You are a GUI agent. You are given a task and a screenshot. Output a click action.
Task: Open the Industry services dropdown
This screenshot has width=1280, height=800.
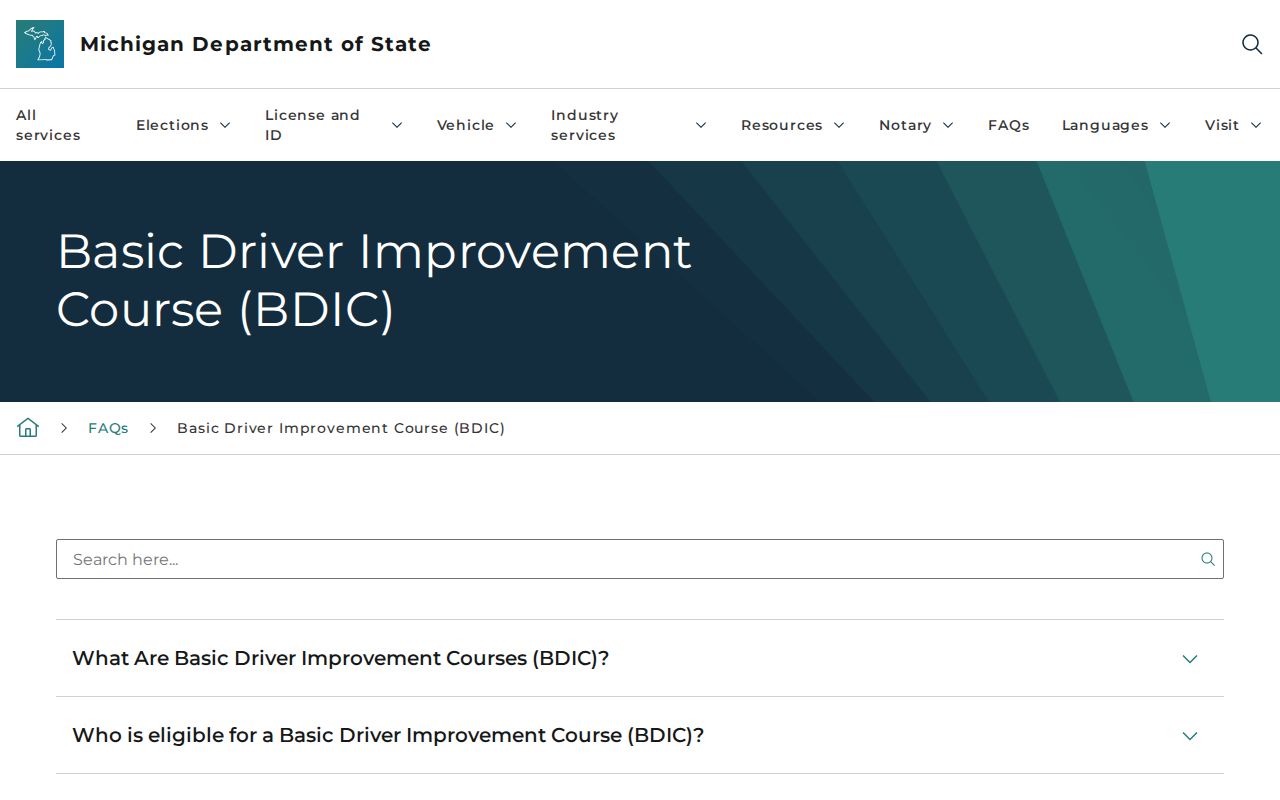(628, 125)
